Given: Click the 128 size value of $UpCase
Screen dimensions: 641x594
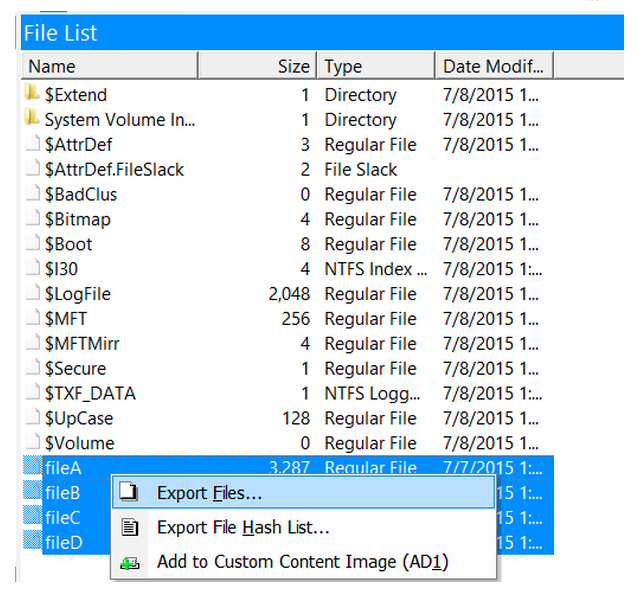Looking at the screenshot, I should tap(296, 419).
